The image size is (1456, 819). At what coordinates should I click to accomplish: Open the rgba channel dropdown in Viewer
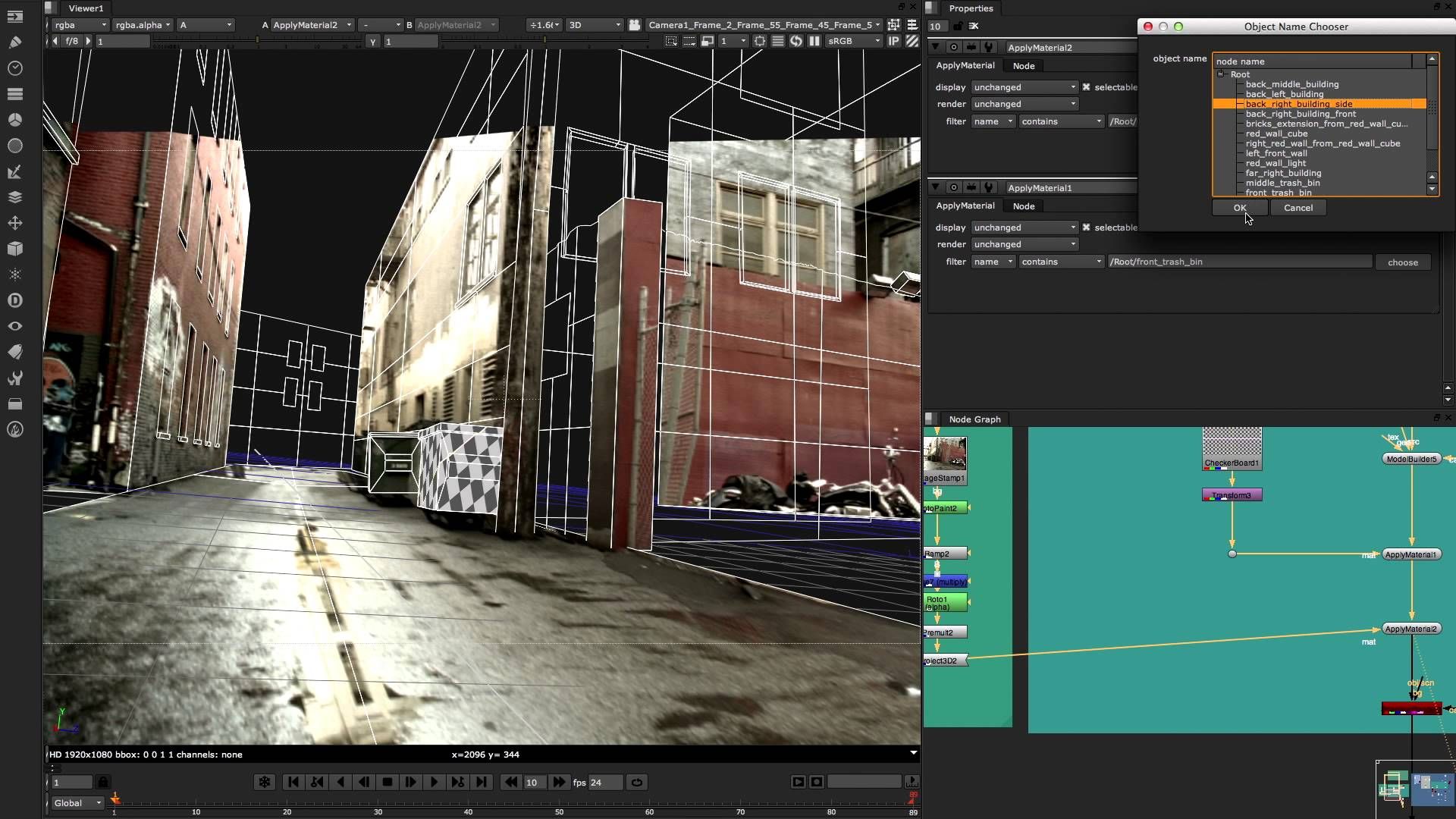[80, 25]
